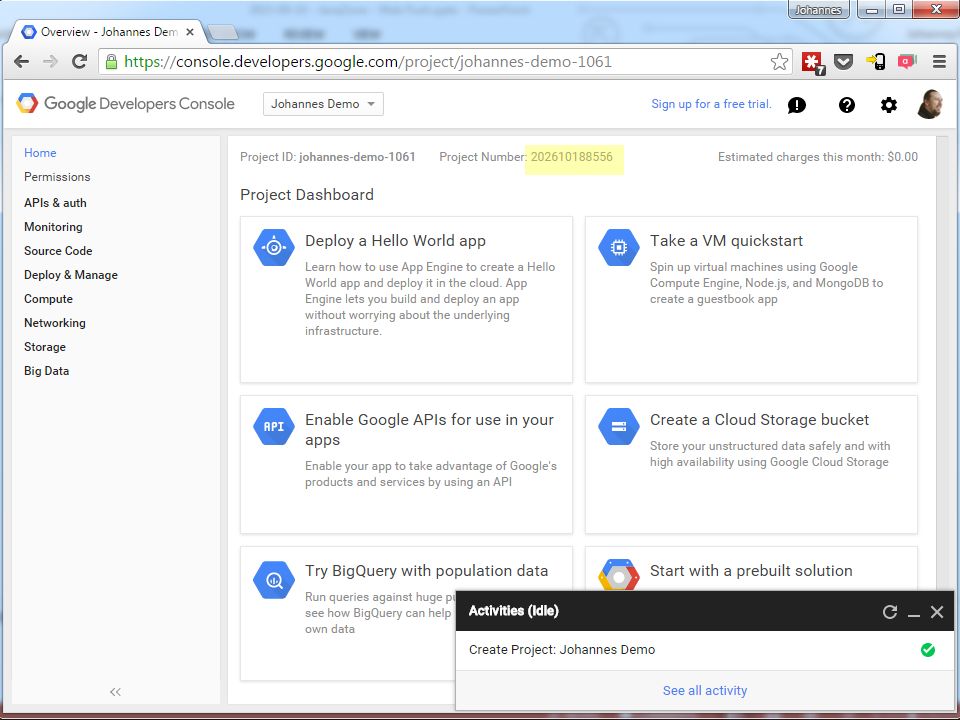Click the Johannes profile button in title bar
This screenshot has height=720, width=960.
pos(818,10)
